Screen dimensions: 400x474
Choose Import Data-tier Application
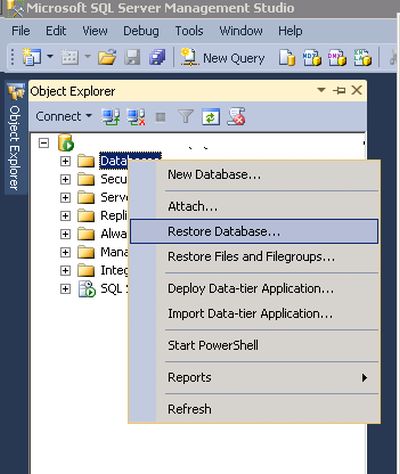pos(254,314)
